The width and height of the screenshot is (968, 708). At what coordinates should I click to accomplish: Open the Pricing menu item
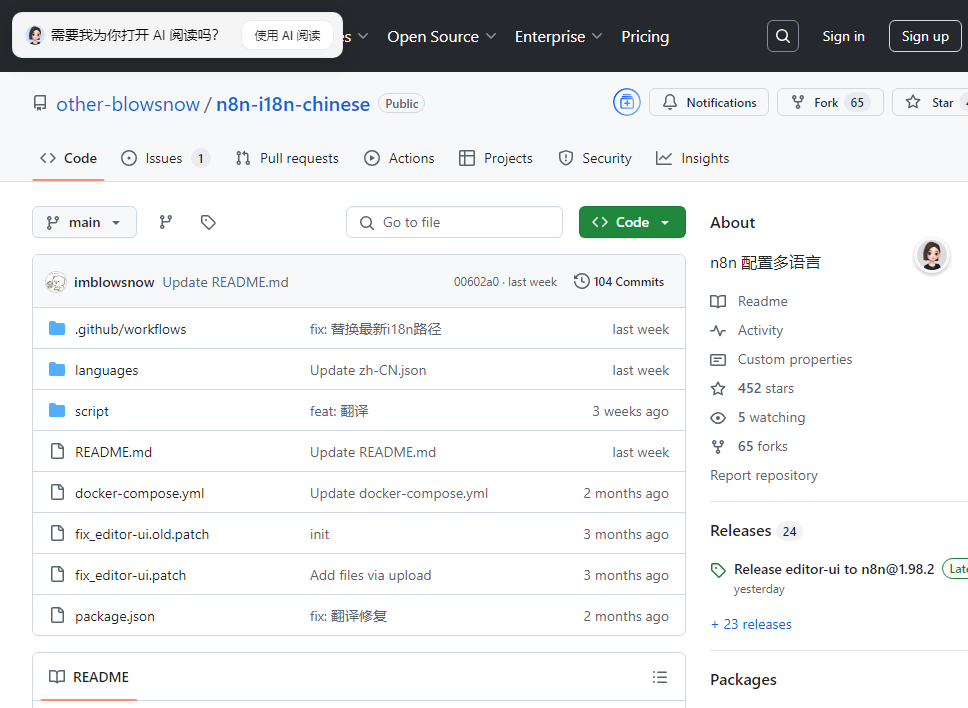click(x=645, y=37)
